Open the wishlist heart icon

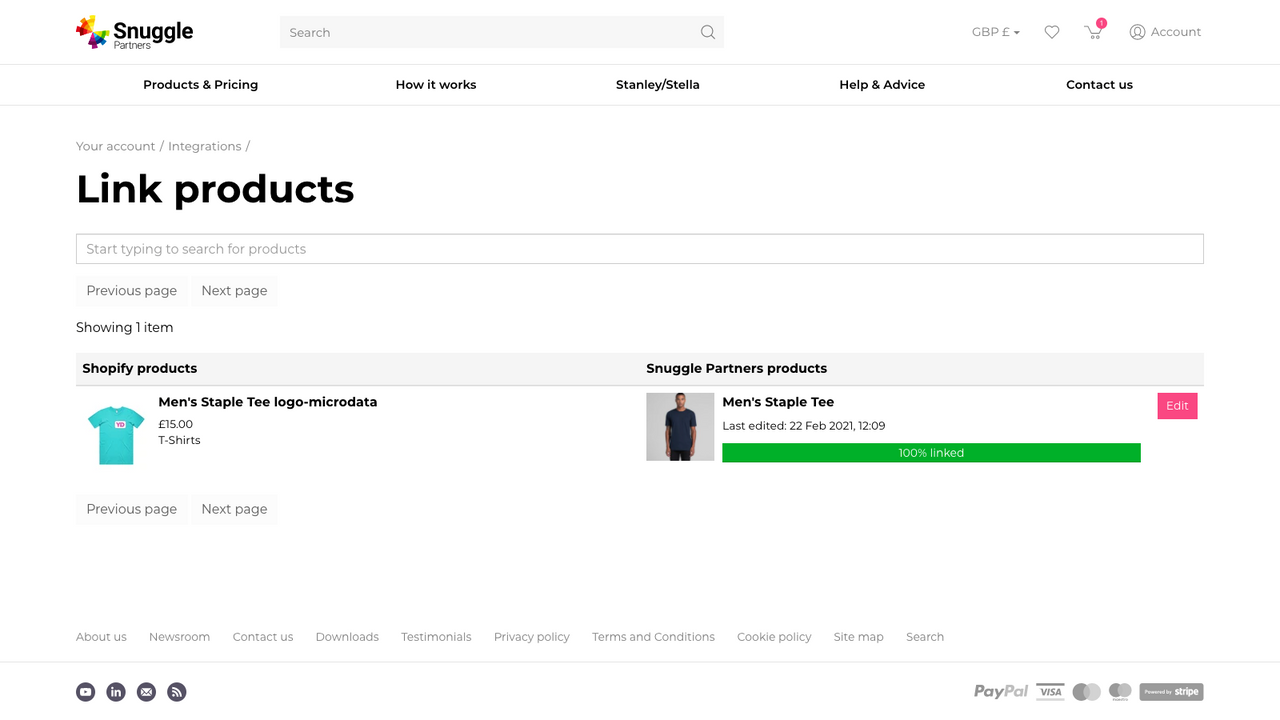coord(1051,32)
